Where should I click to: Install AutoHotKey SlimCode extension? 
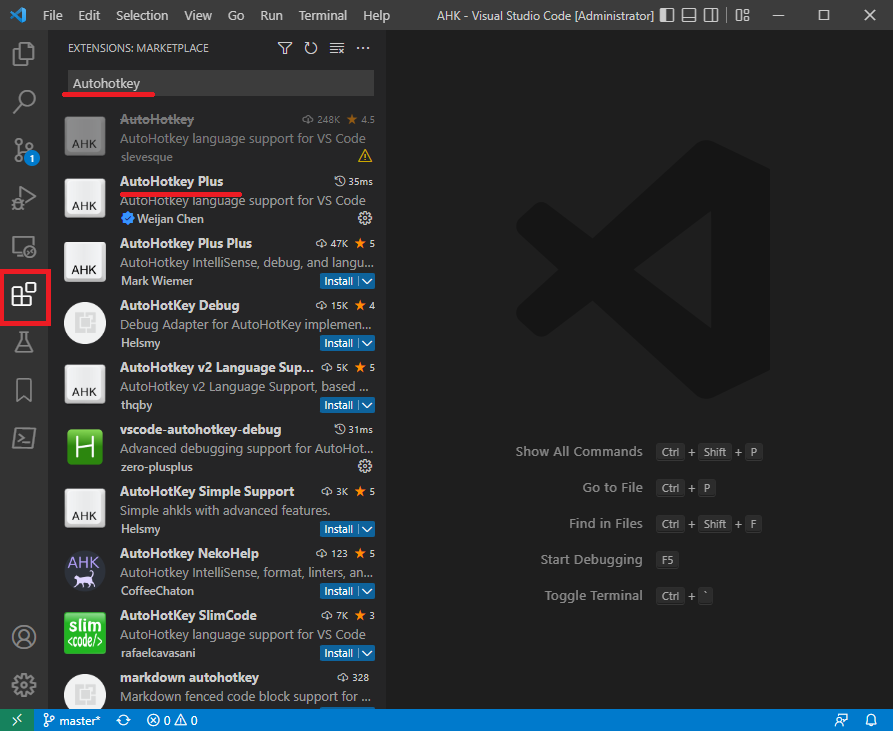click(x=339, y=654)
